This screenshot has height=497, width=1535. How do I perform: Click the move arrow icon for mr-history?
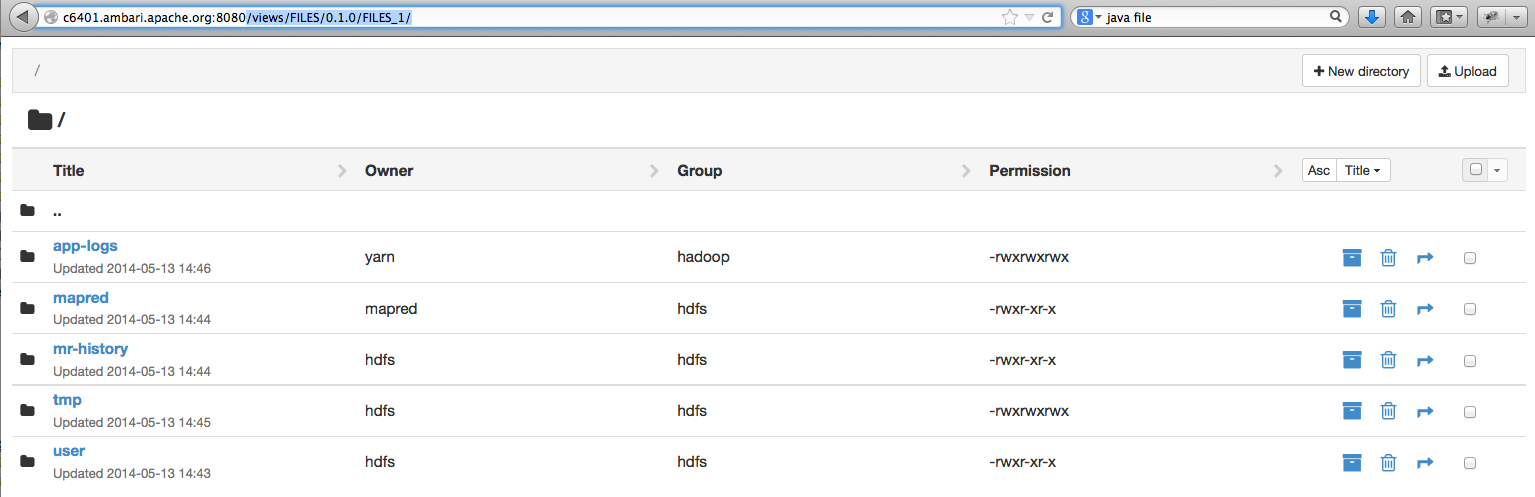click(x=1425, y=360)
